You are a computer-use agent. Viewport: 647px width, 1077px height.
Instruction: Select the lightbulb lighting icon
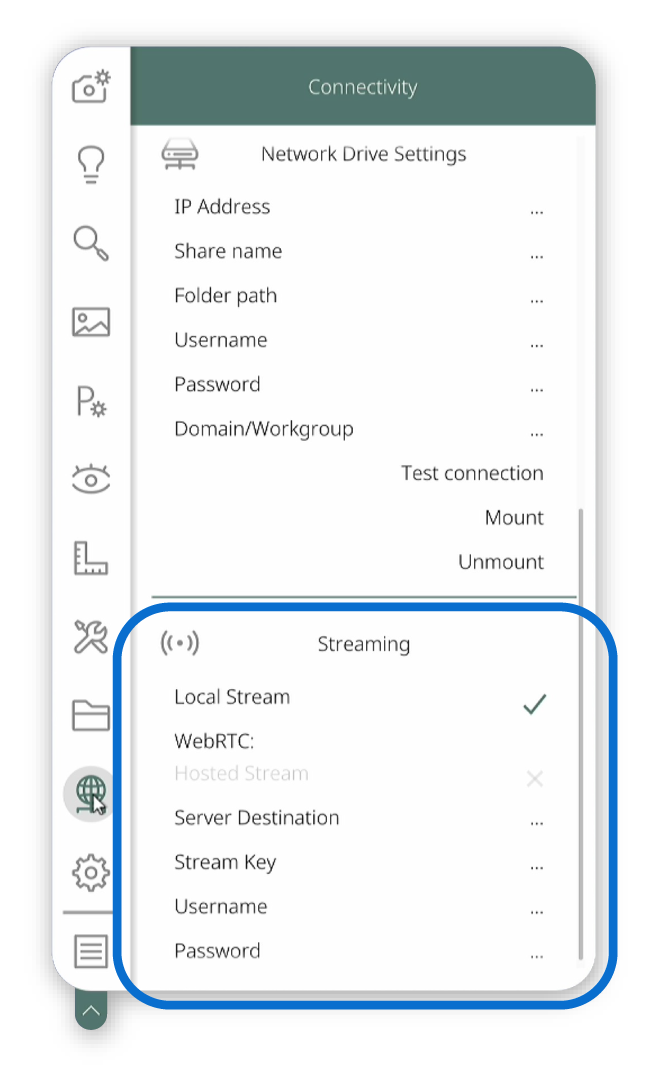91,165
